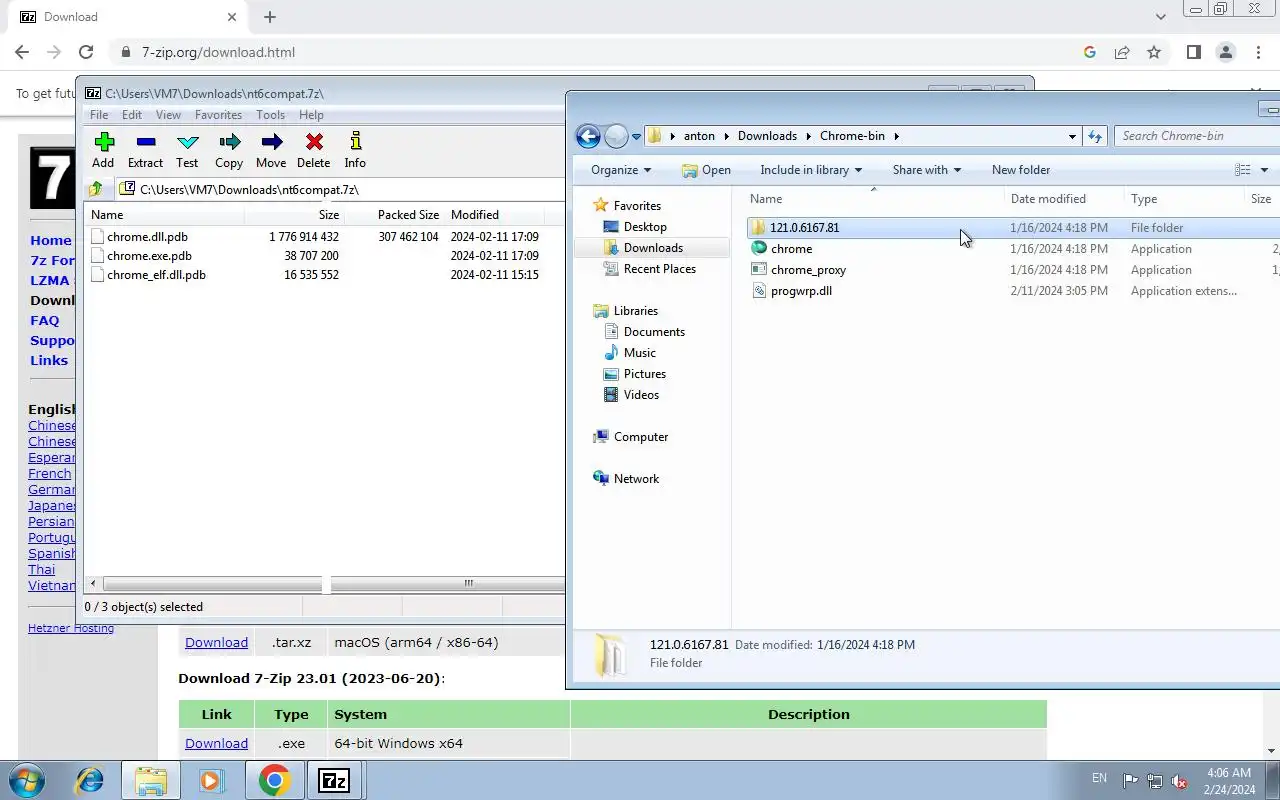
Task: Click the Search Chrome-bin field
Action: (1196, 136)
